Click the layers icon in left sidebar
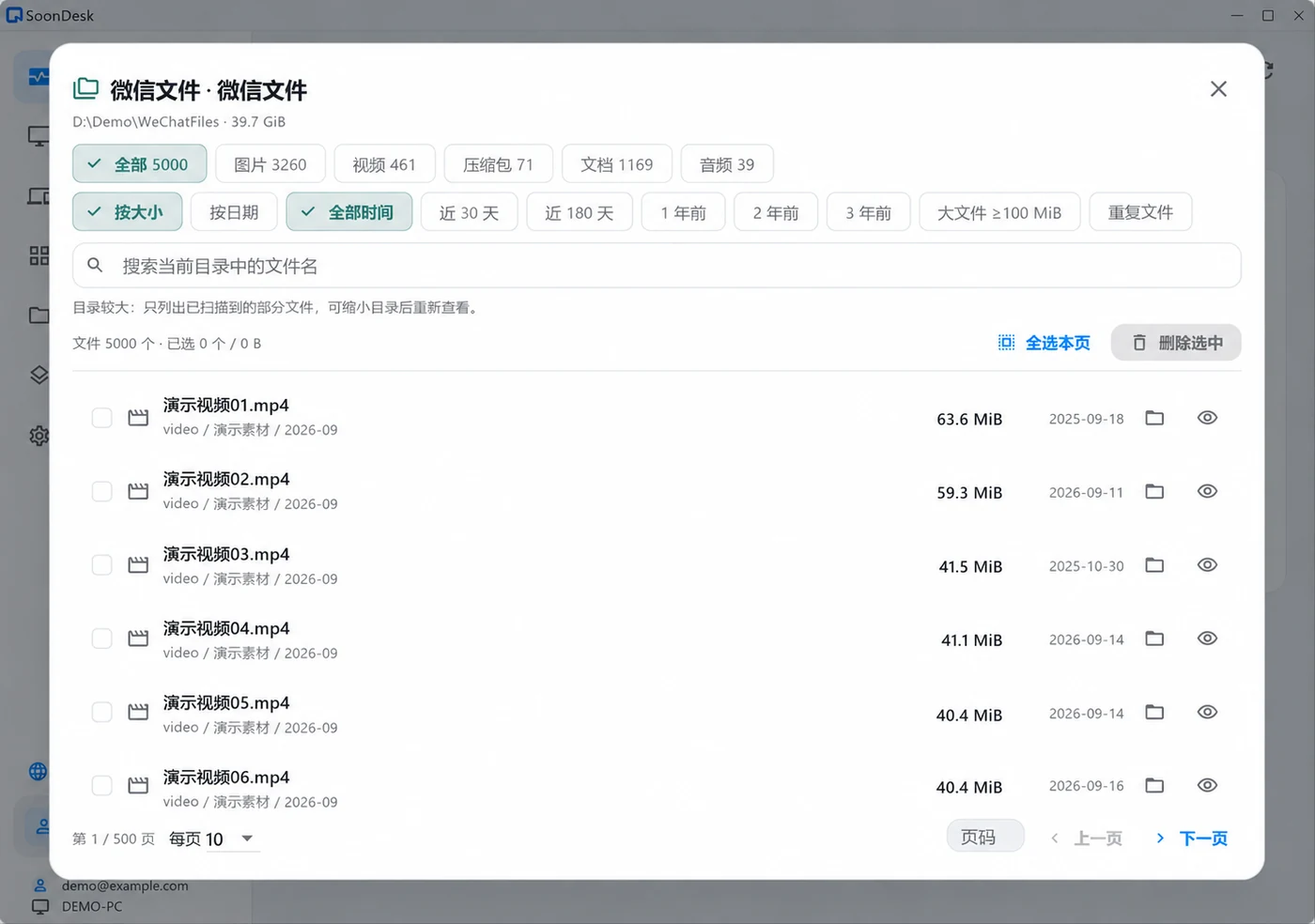This screenshot has height=924, width=1315. pyautogui.click(x=39, y=376)
